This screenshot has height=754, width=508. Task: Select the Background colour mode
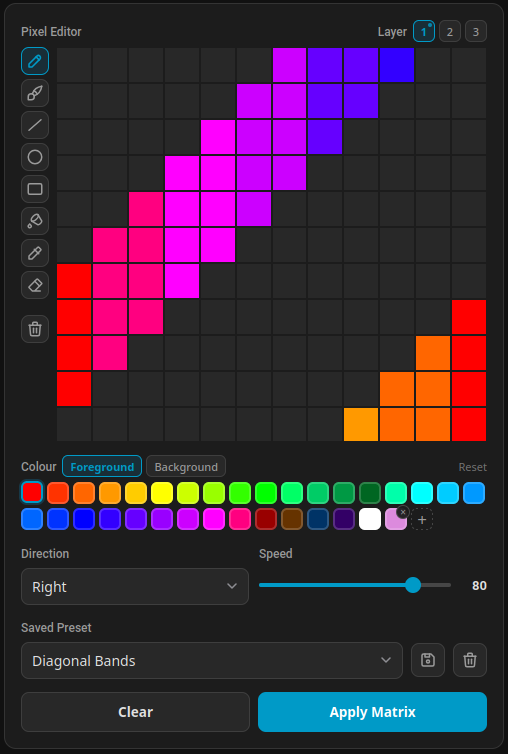point(186,466)
